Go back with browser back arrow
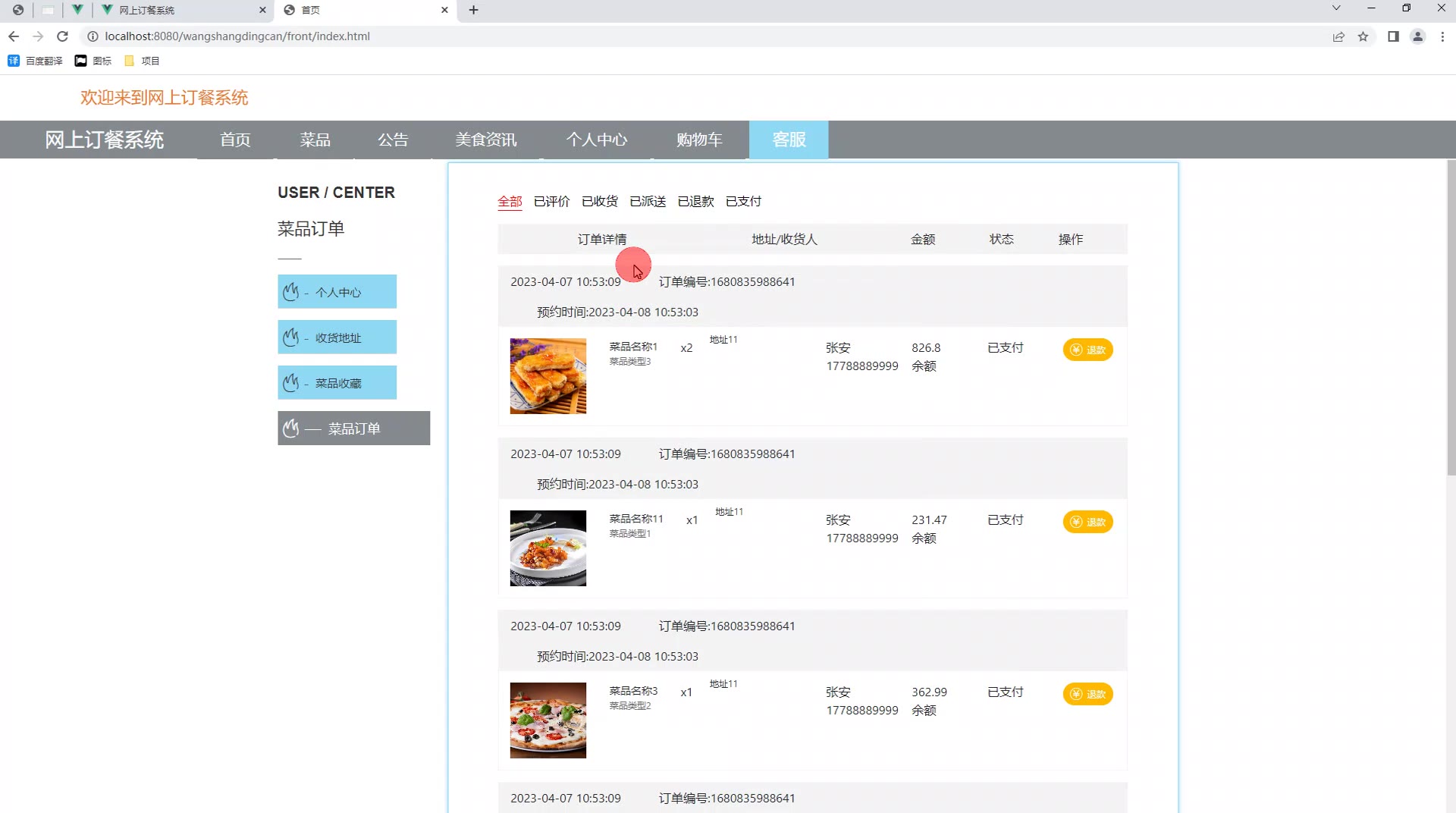 pos(14,36)
